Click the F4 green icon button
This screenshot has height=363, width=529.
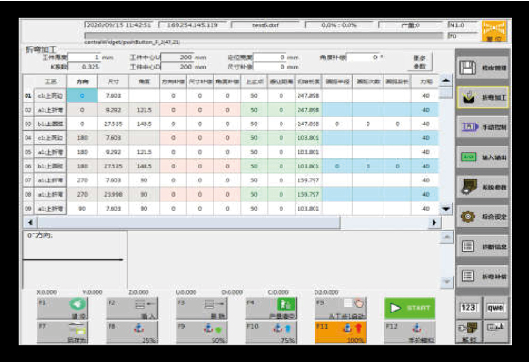(x=271, y=308)
